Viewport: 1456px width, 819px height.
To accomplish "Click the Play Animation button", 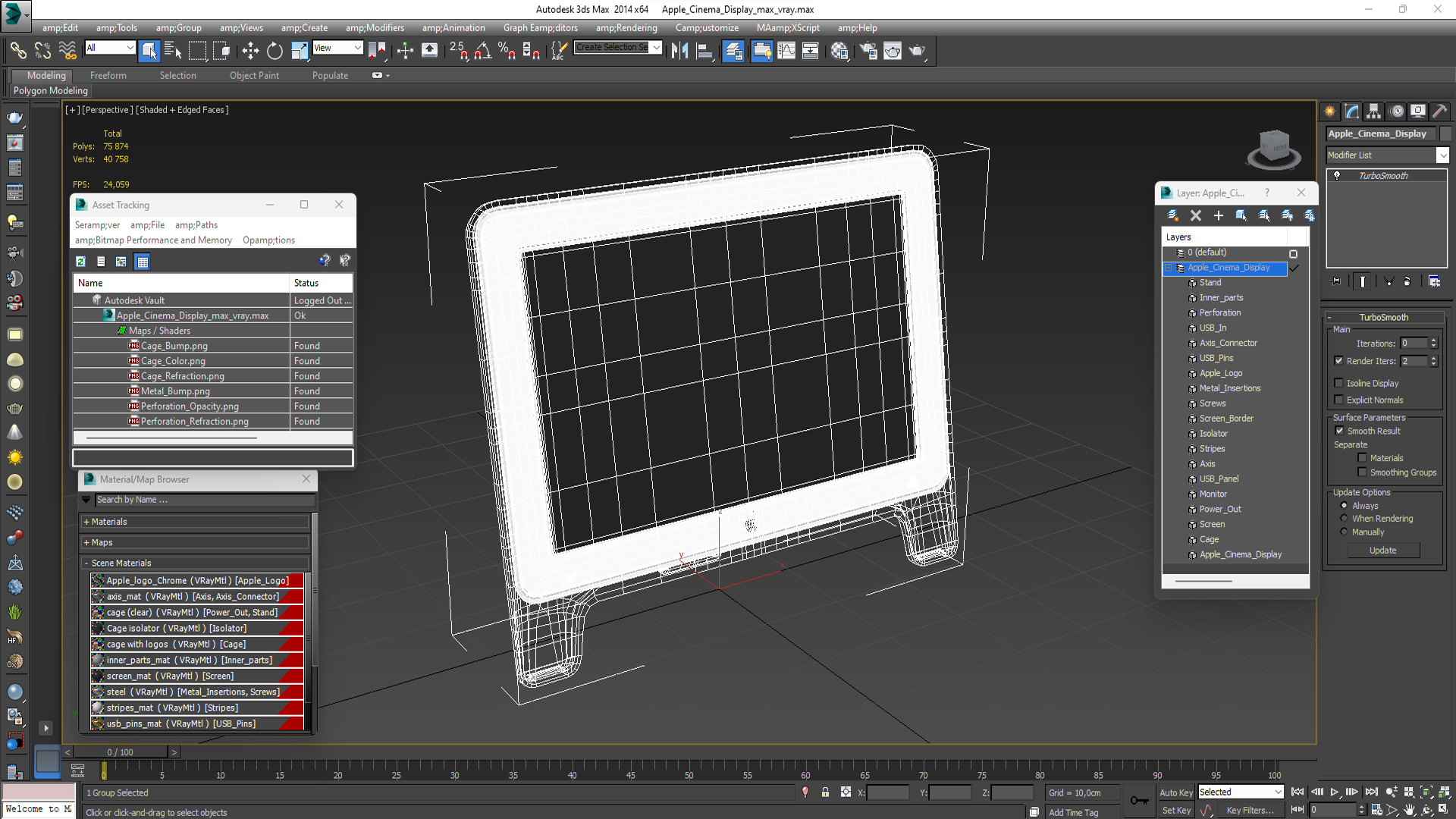I will 1335,792.
